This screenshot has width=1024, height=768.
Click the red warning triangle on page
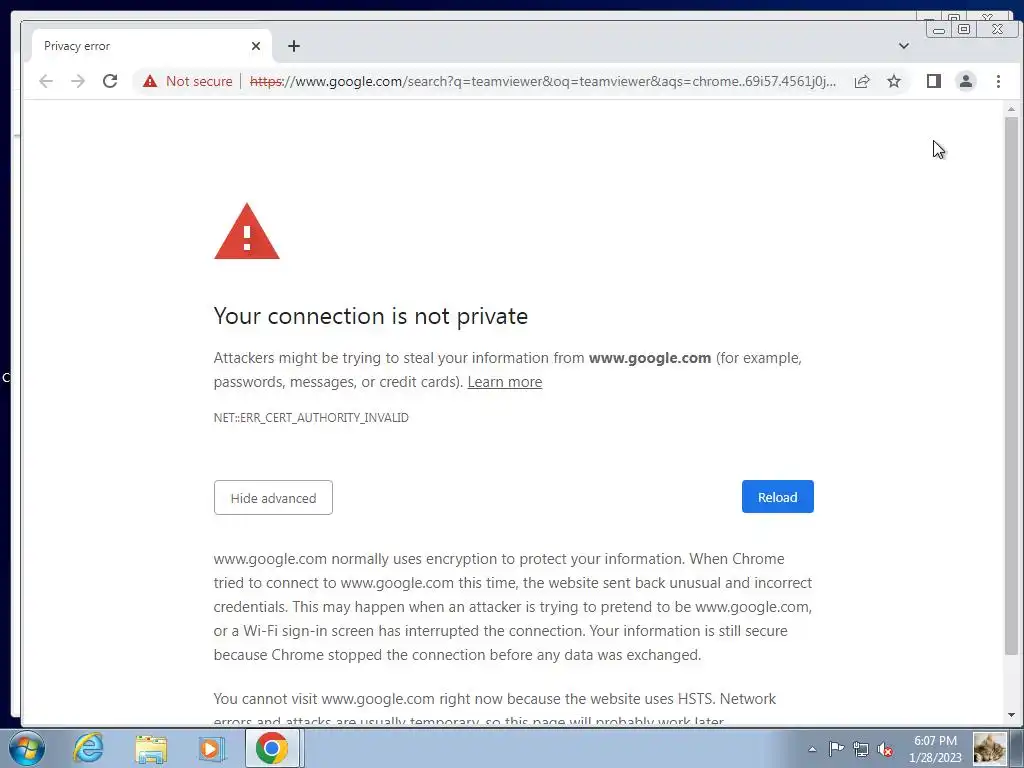[247, 232]
